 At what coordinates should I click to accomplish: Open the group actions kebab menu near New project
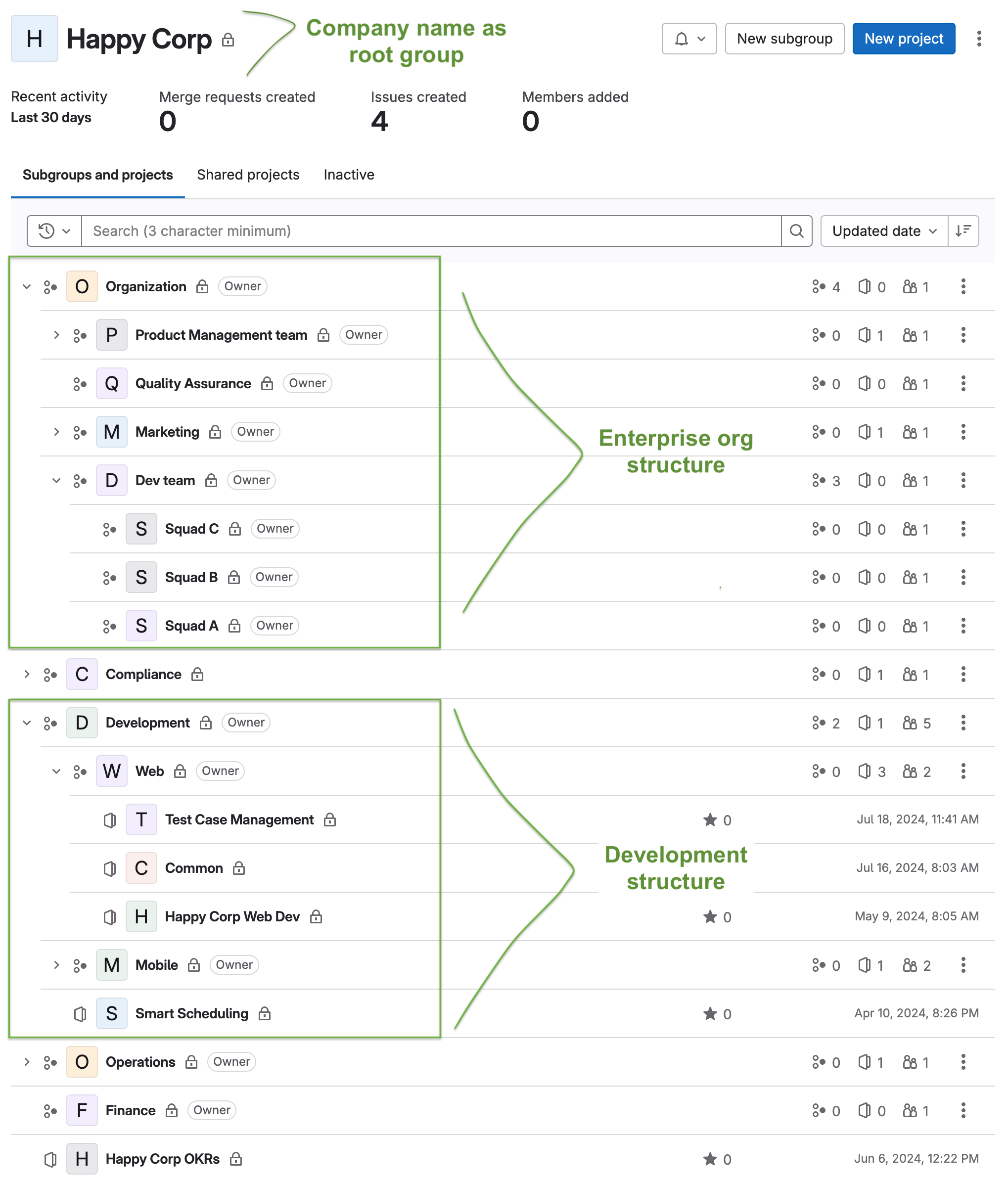pyautogui.click(x=979, y=39)
